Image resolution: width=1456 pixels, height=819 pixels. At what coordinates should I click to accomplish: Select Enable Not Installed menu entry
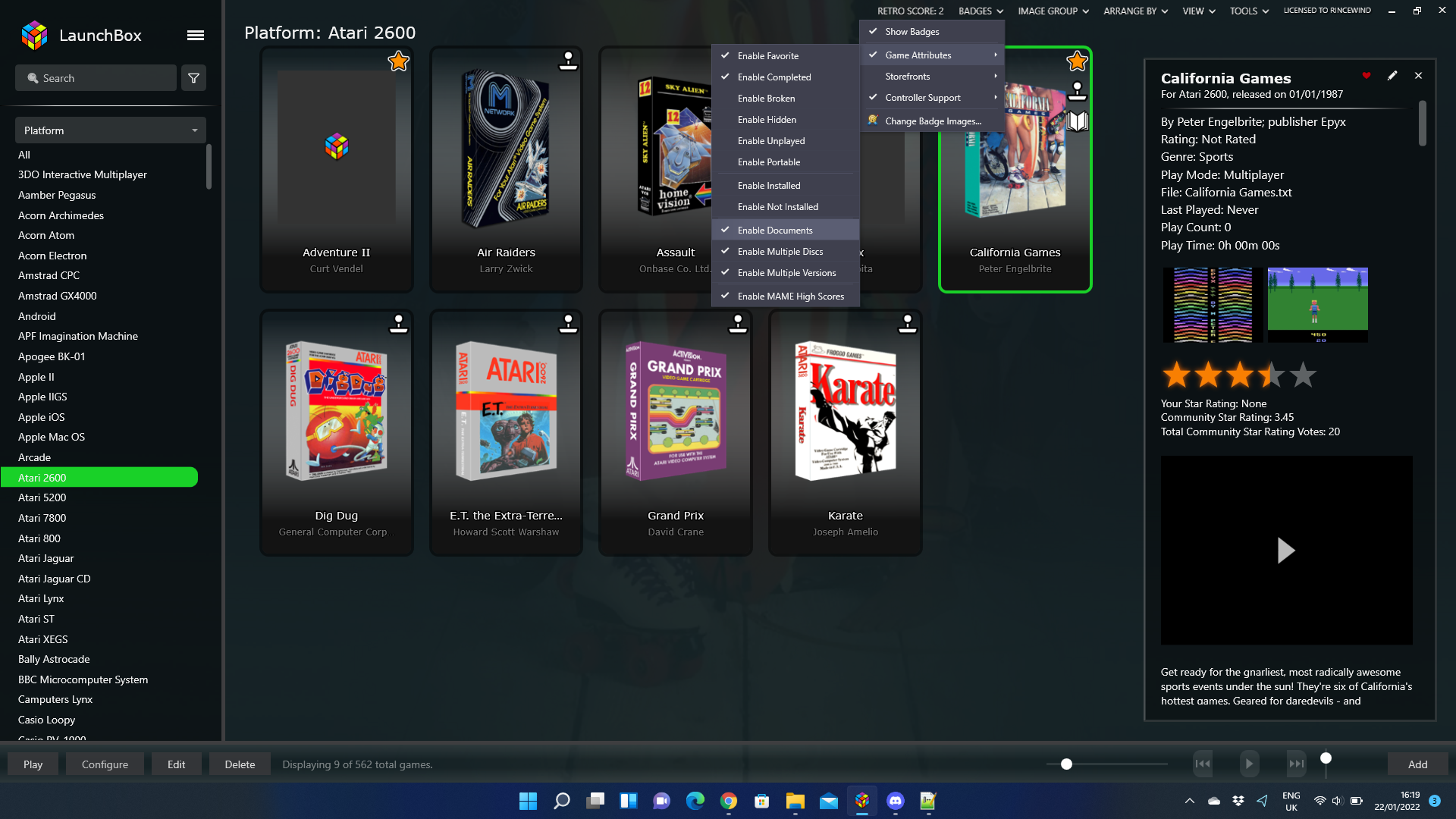click(x=785, y=207)
